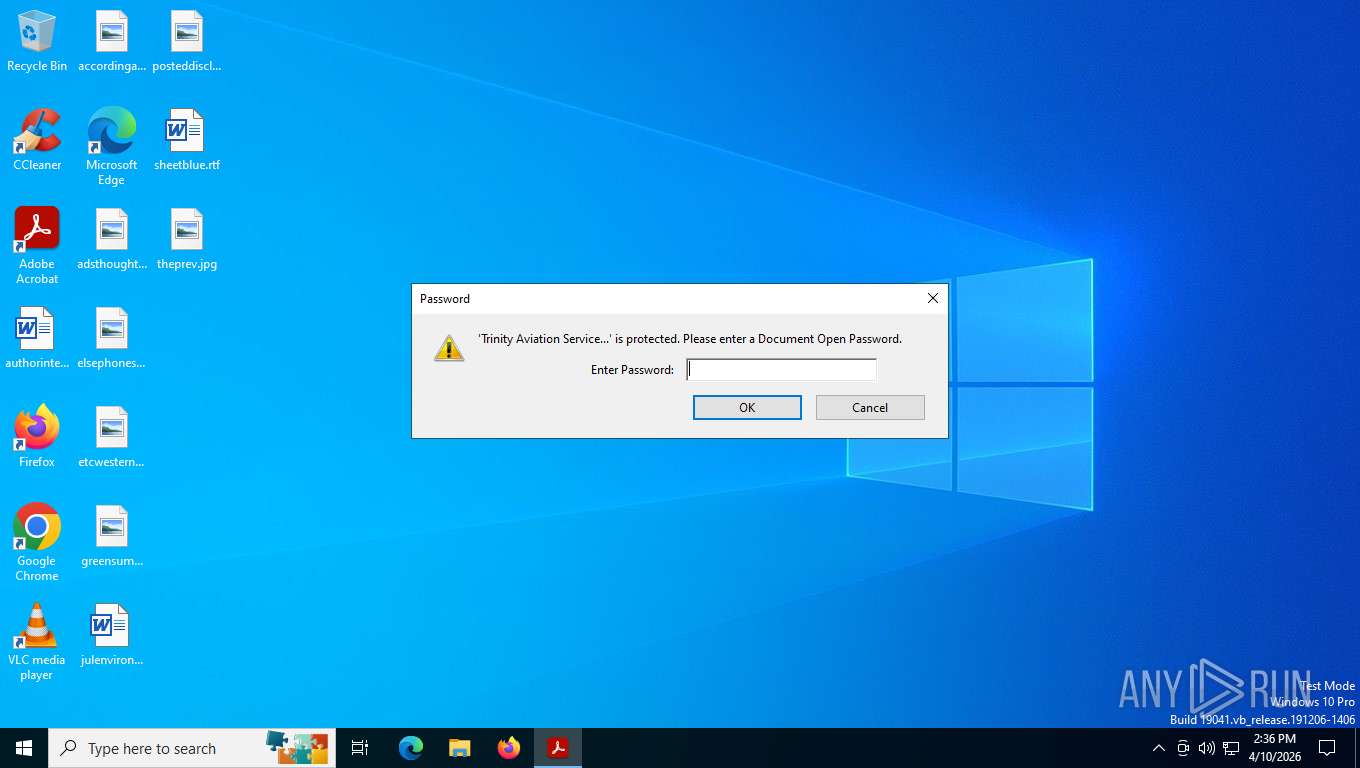Image resolution: width=1360 pixels, height=768 pixels.
Task: Open the notification center
Action: [1327, 748]
